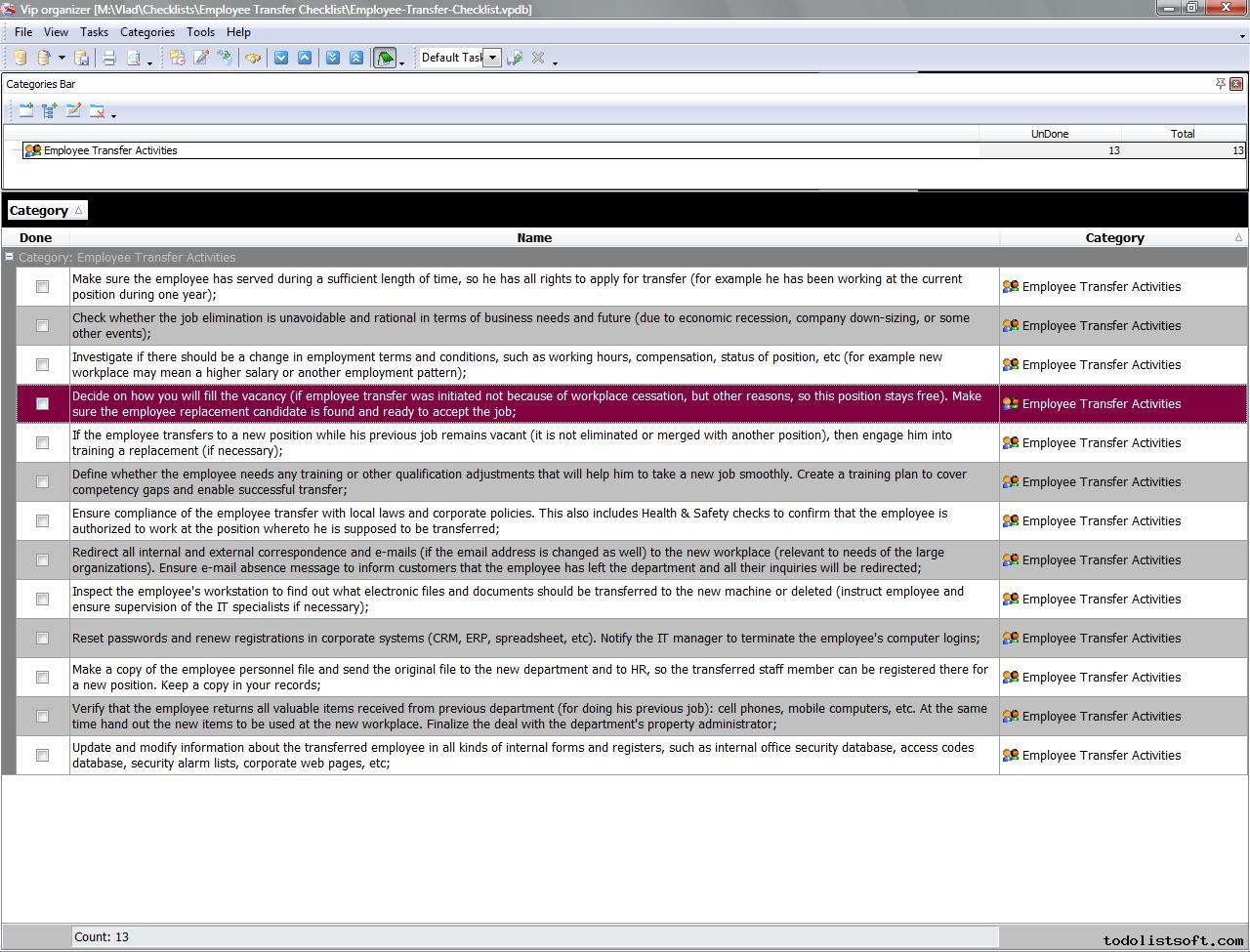Open dropdown arrow next to the green flag icon
The height and width of the screenshot is (952, 1250).
(x=402, y=62)
